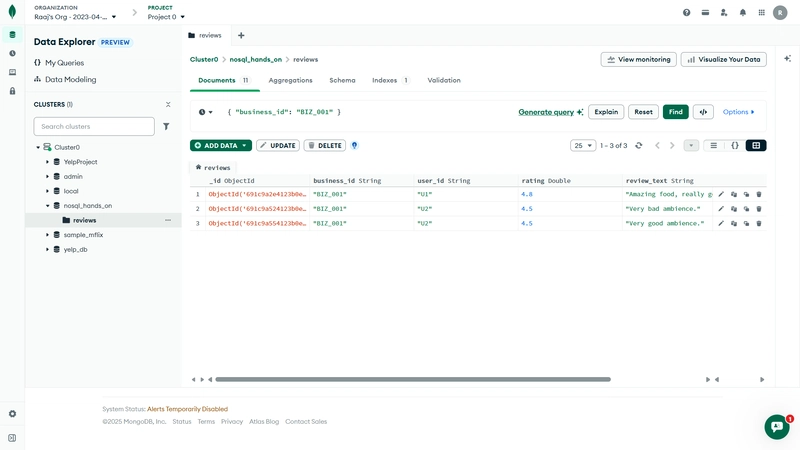The width and height of the screenshot is (800, 450).
Task: Collapse the Clusters section
Action: point(168,105)
